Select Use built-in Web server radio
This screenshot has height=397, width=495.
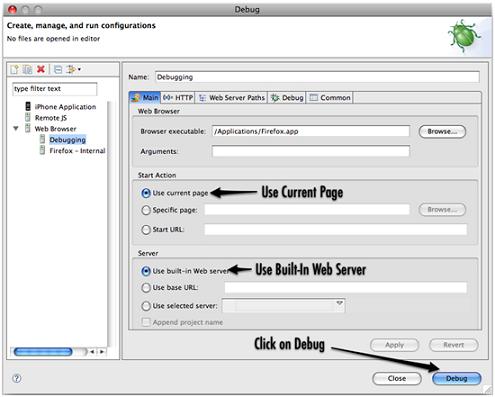146,271
